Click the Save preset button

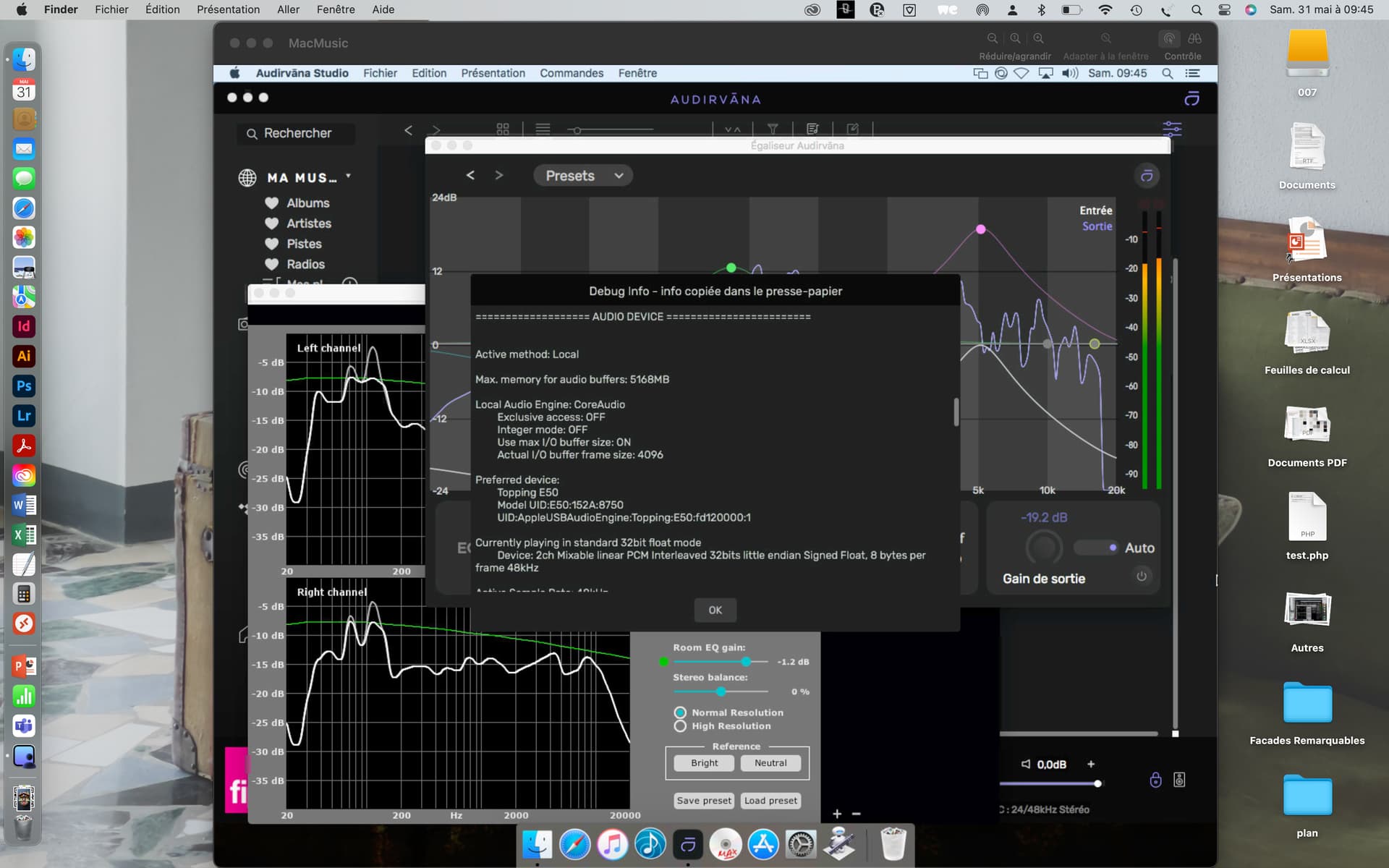(x=704, y=801)
